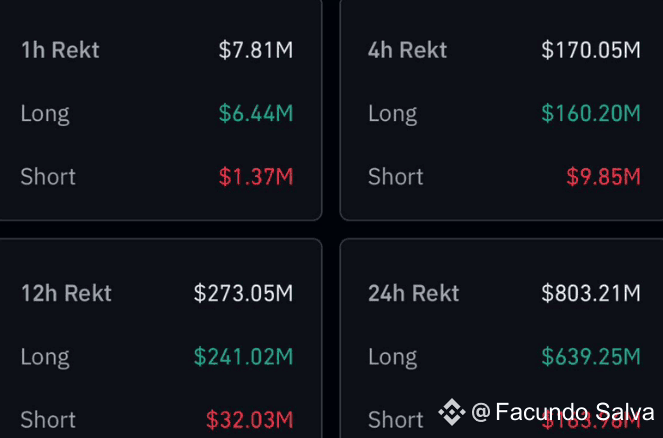Click the 1h Rekt total $7.81M
The width and height of the screenshot is (663, 438).
256,50
